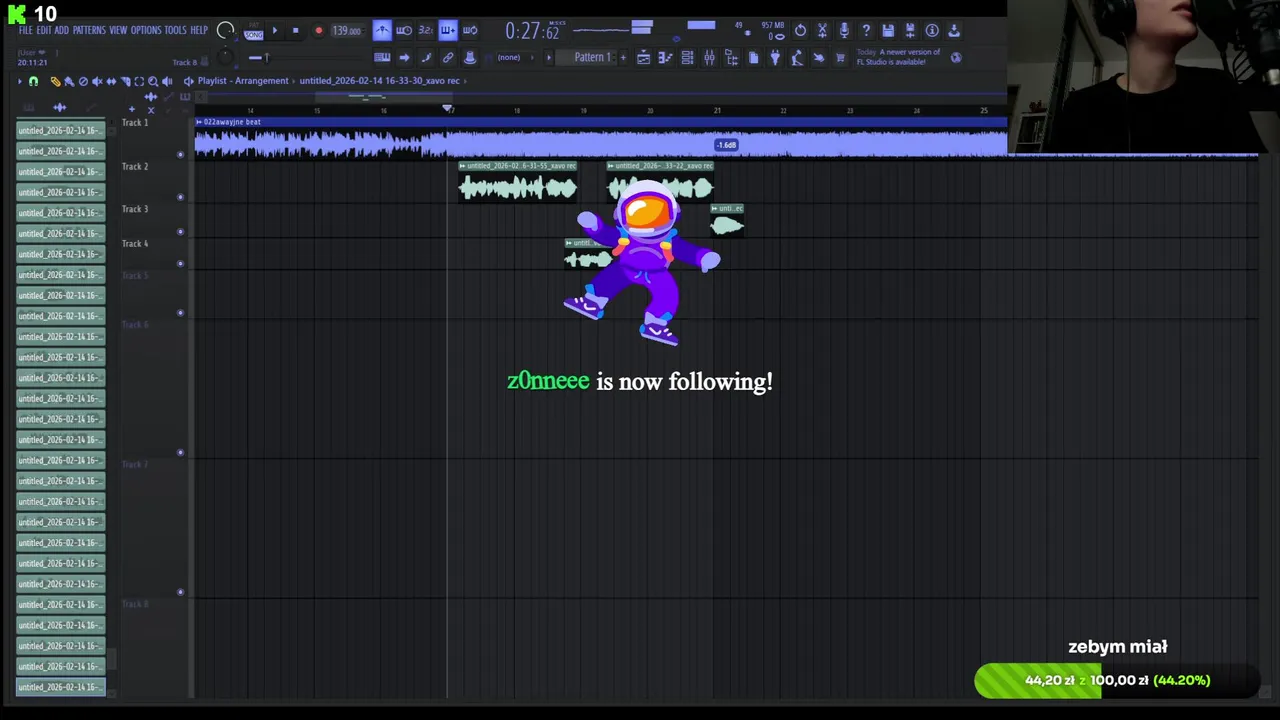Click the download content library icon
Image resolution: width=1280 pixels, height=720 pixels.
pos(954,31)
